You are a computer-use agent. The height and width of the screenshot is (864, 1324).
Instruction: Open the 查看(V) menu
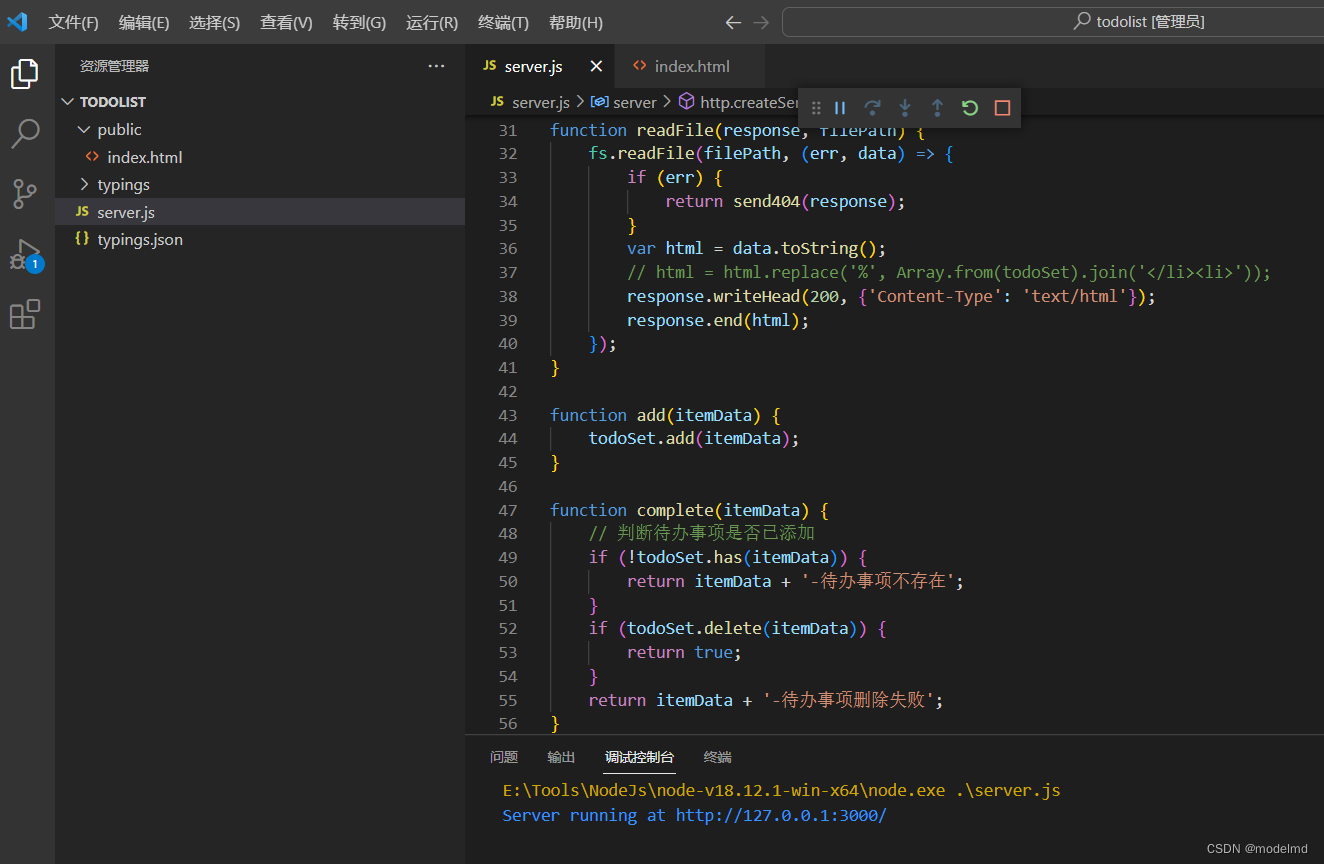[286, 22]
